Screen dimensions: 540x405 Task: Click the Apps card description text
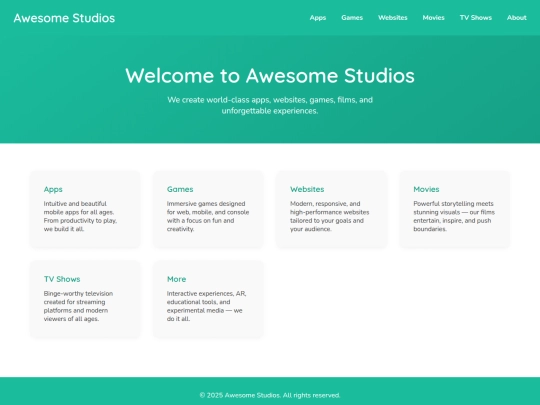tap(80, 216)
